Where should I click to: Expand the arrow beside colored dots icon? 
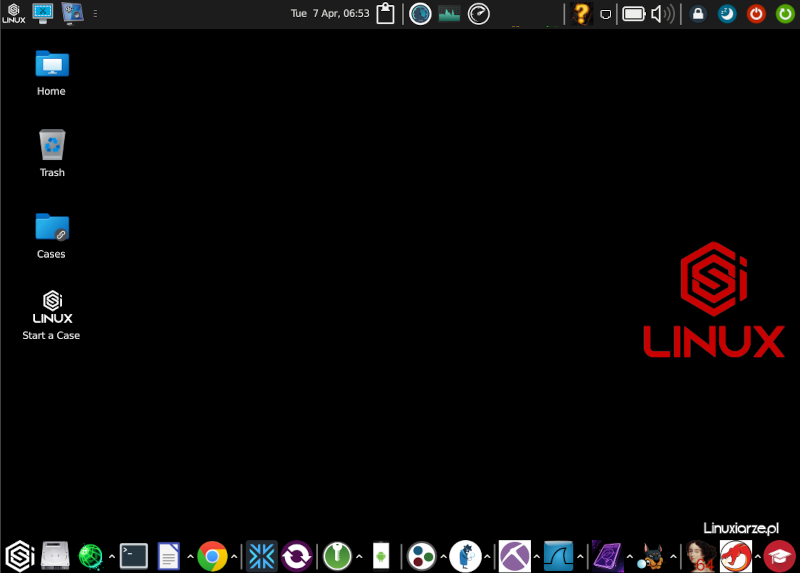(443, 556)
